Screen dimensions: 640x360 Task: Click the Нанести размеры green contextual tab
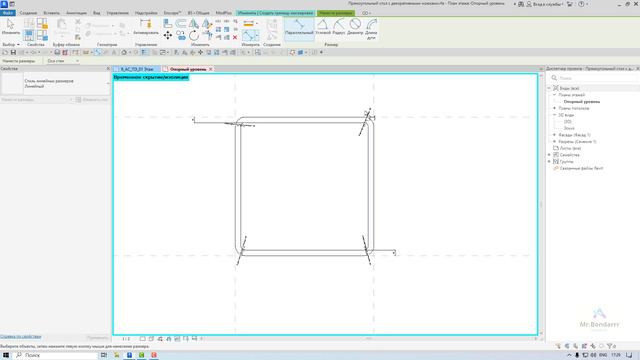pos(336,13)
